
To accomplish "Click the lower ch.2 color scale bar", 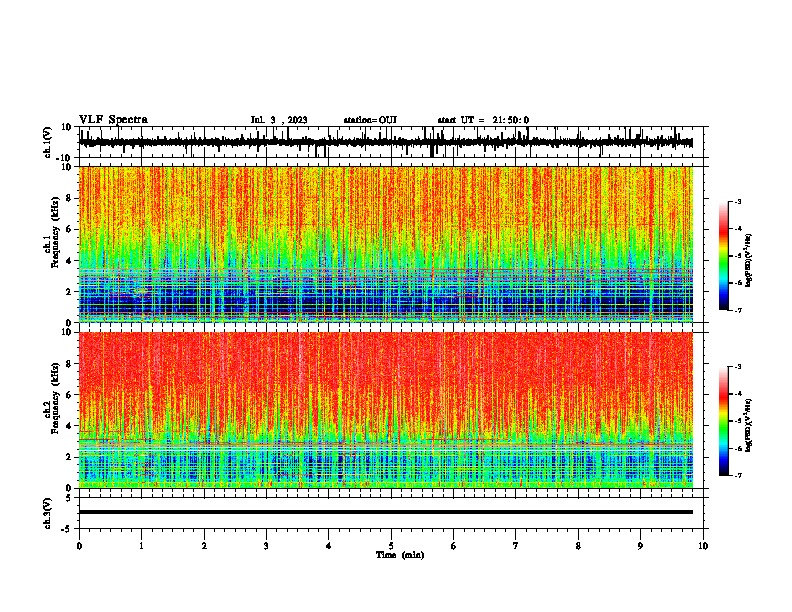I will [x=723, y=421].
